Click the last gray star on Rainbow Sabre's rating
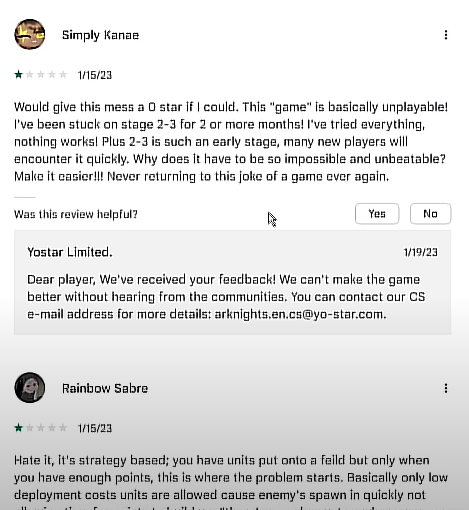The image size is (469, 510). pyautogui.click(x=63, y=428)
